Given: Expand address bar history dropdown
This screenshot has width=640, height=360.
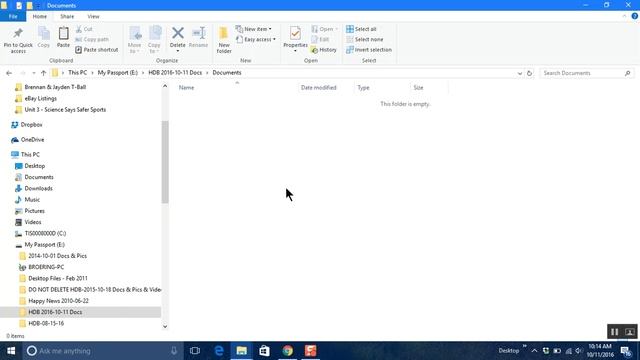Looking at the screenshot, I should pos(520,73).
